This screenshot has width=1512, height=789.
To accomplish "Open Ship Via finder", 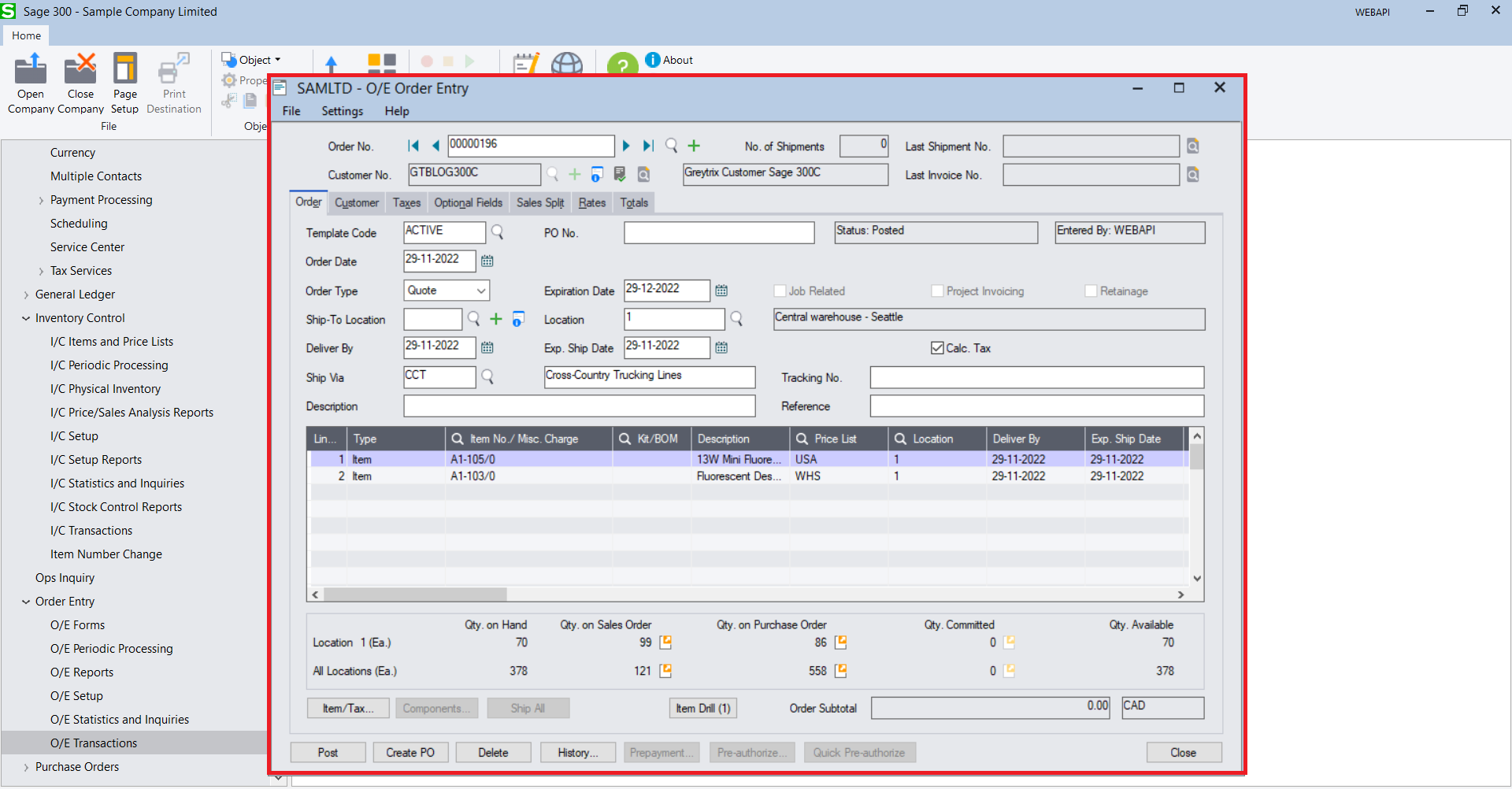I will pos(487,377).
